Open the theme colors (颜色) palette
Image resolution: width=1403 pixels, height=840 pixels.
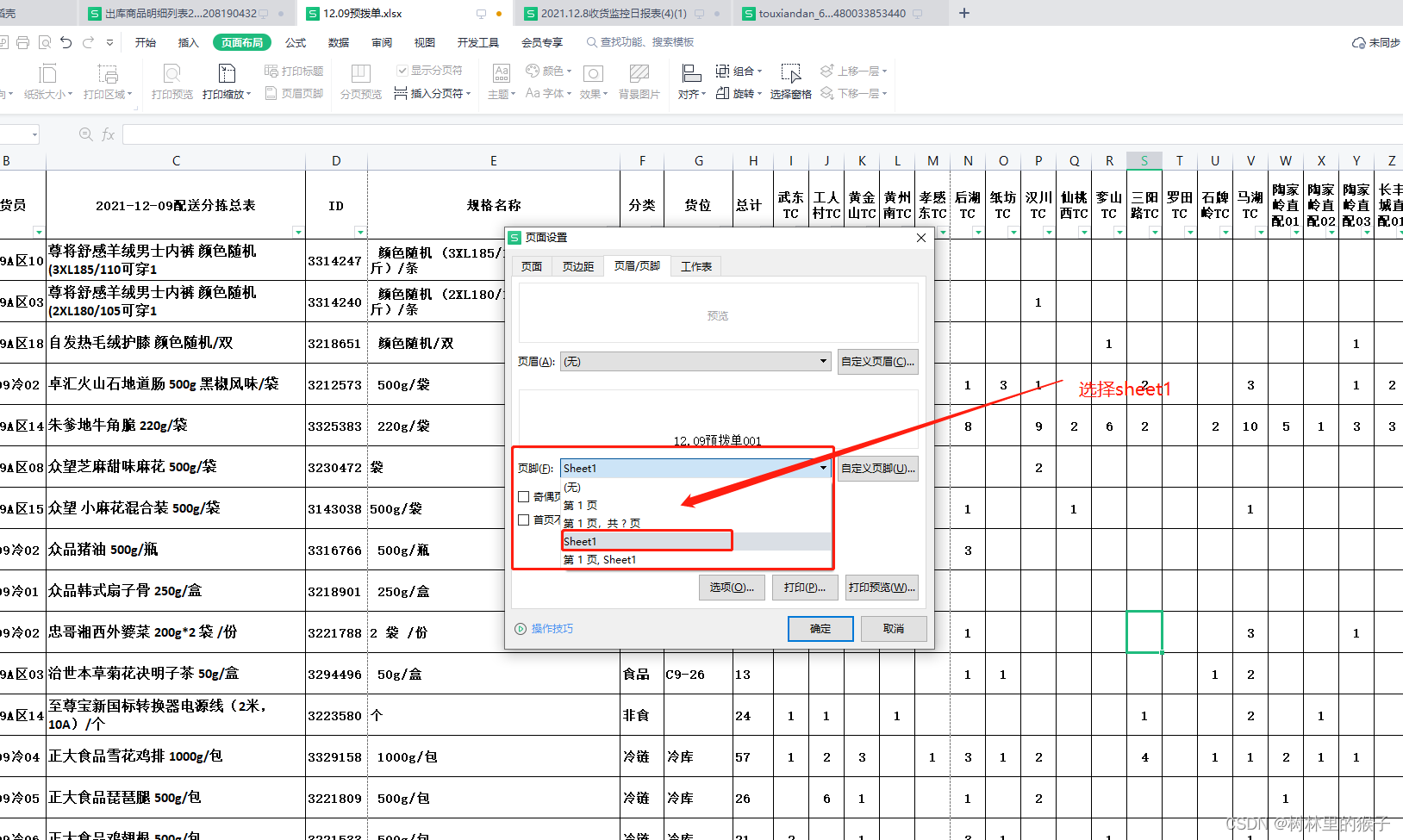coord(549,71)
